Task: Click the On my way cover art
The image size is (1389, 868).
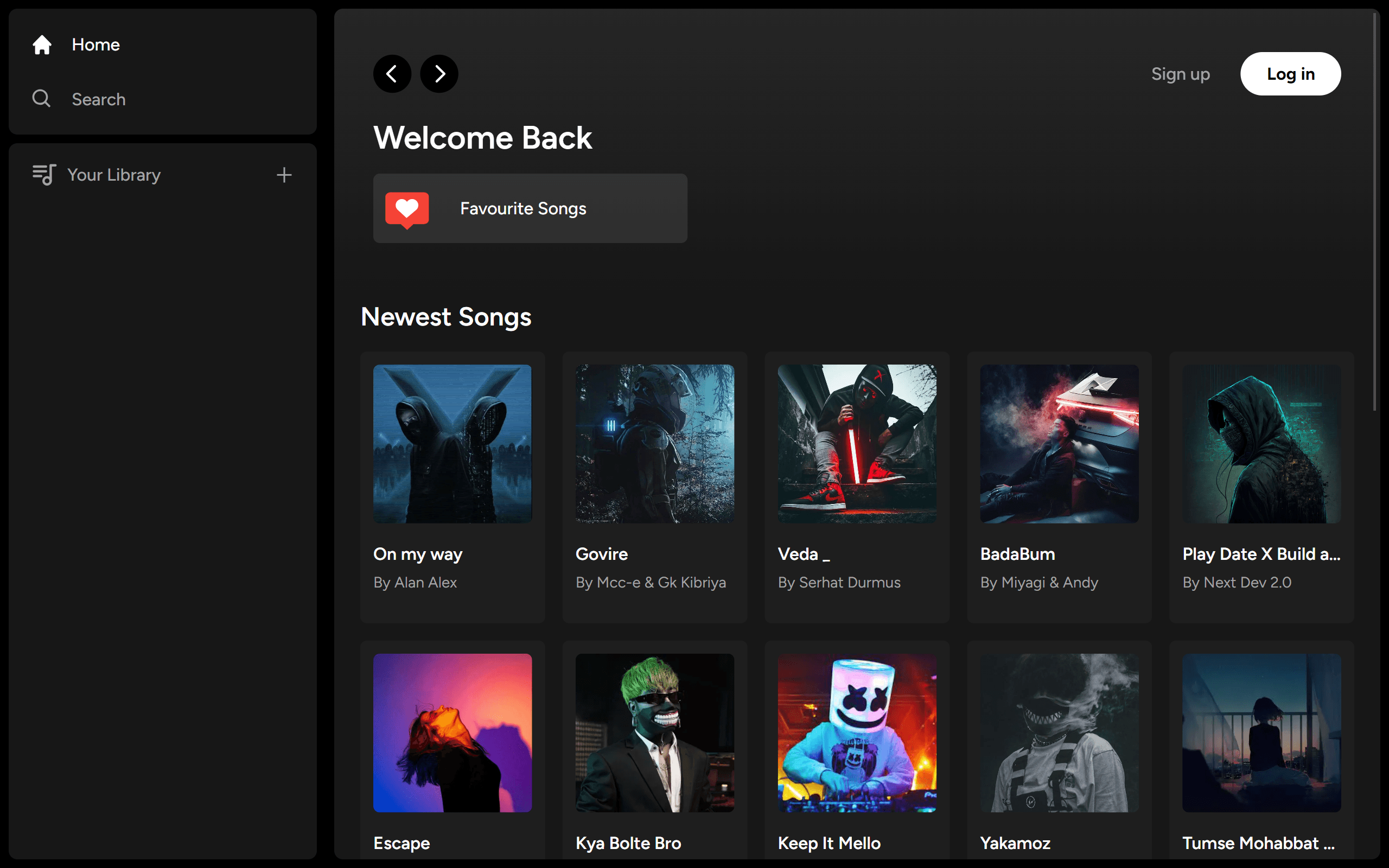Action: tap(453, 444)
